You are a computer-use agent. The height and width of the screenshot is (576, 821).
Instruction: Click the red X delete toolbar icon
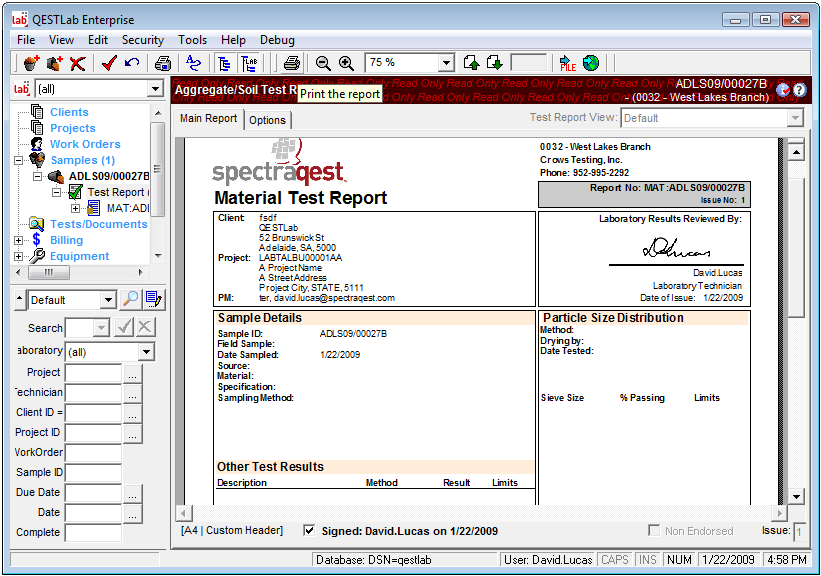coord(77,63)
